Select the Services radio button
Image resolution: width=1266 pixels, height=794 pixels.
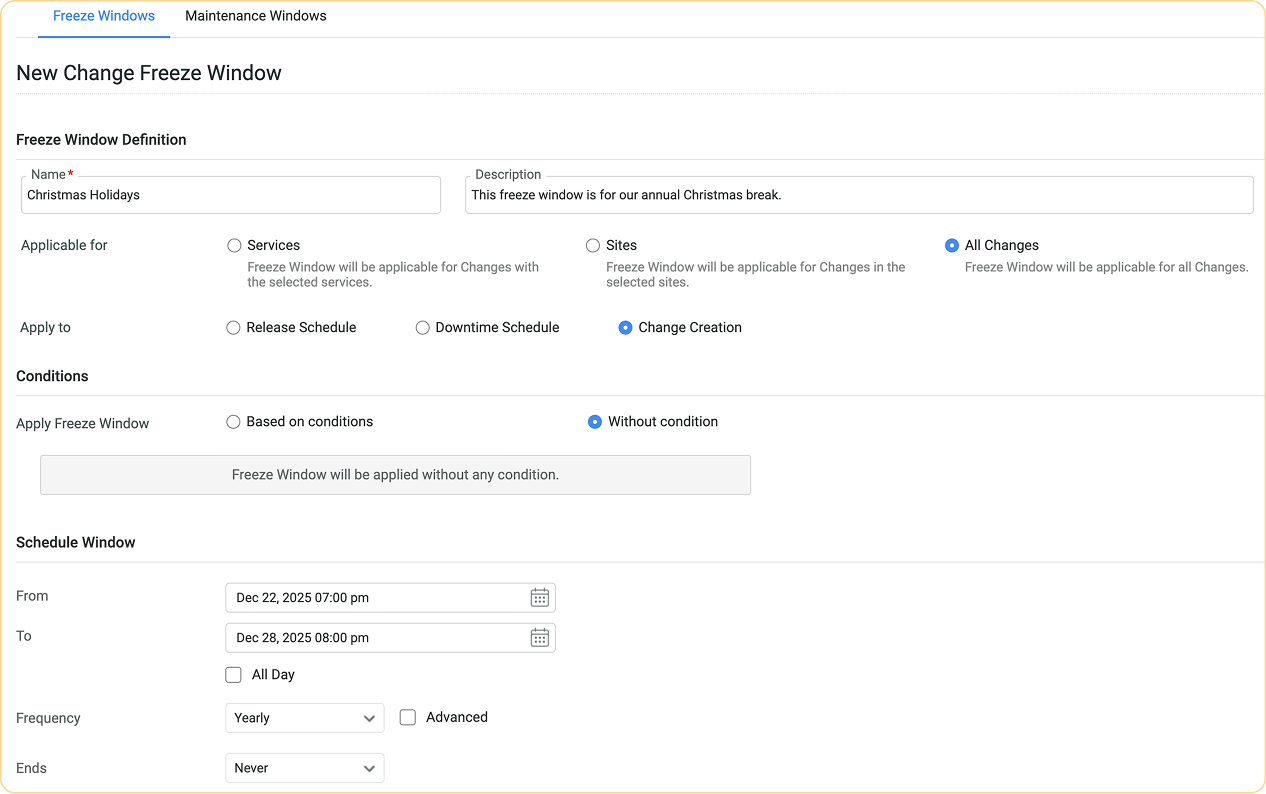tap(233, 245)
